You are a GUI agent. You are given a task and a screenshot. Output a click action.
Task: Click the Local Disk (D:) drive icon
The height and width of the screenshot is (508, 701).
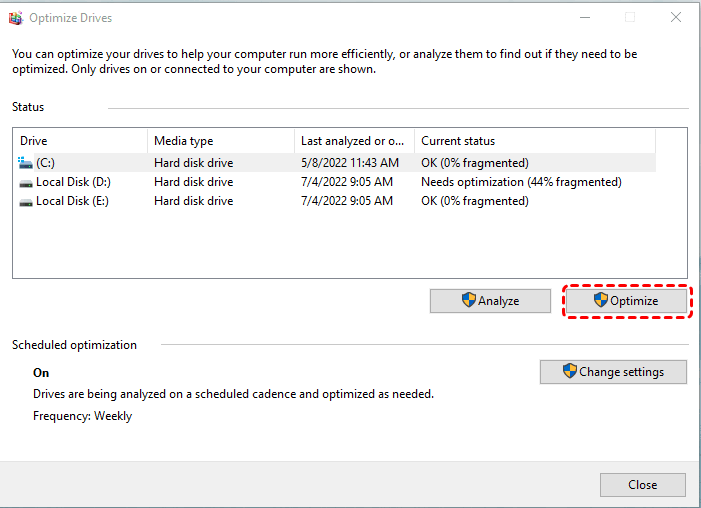pyautogui.click(x=25, y=182)
